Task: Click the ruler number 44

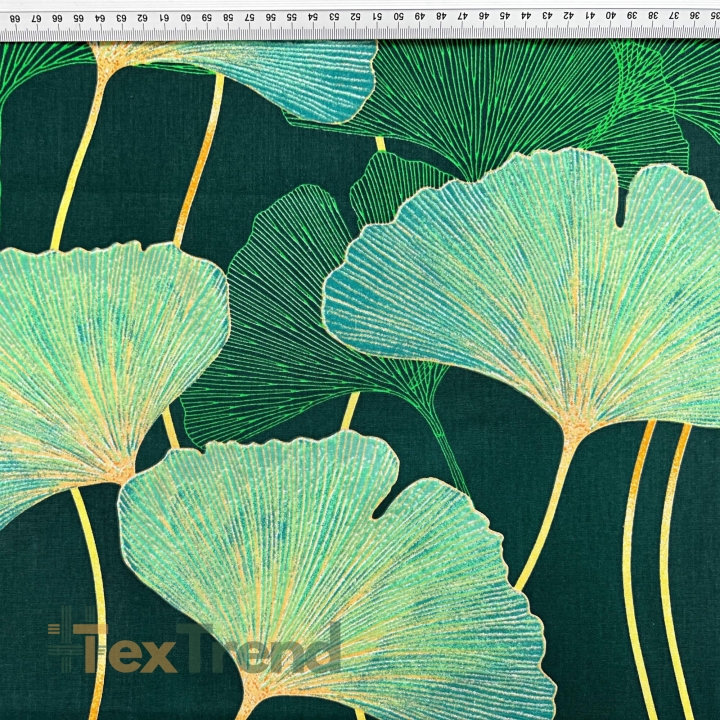Action: (x=526, y=16)
